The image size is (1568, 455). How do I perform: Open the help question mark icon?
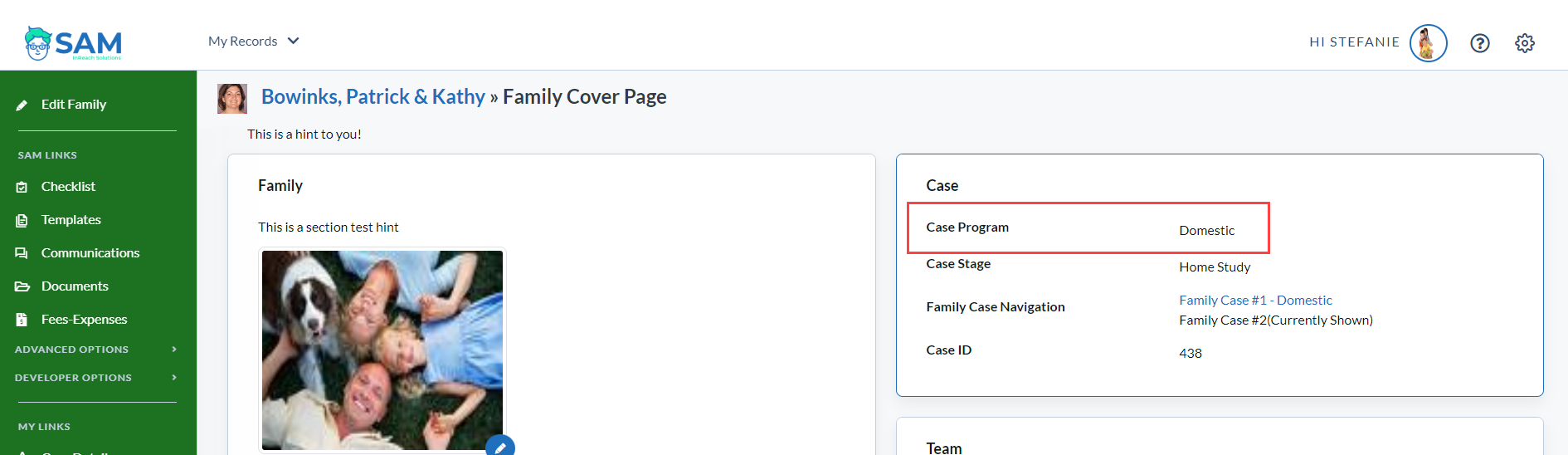[x=1479, y=43]
